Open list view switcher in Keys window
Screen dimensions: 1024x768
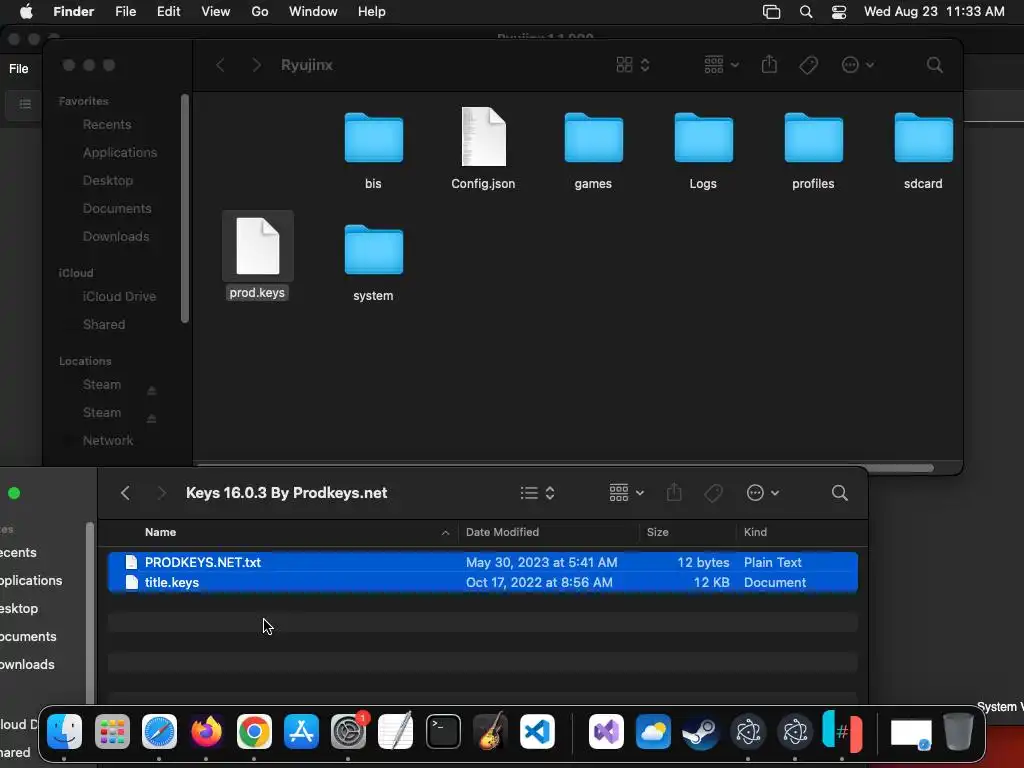pos(537,493)
